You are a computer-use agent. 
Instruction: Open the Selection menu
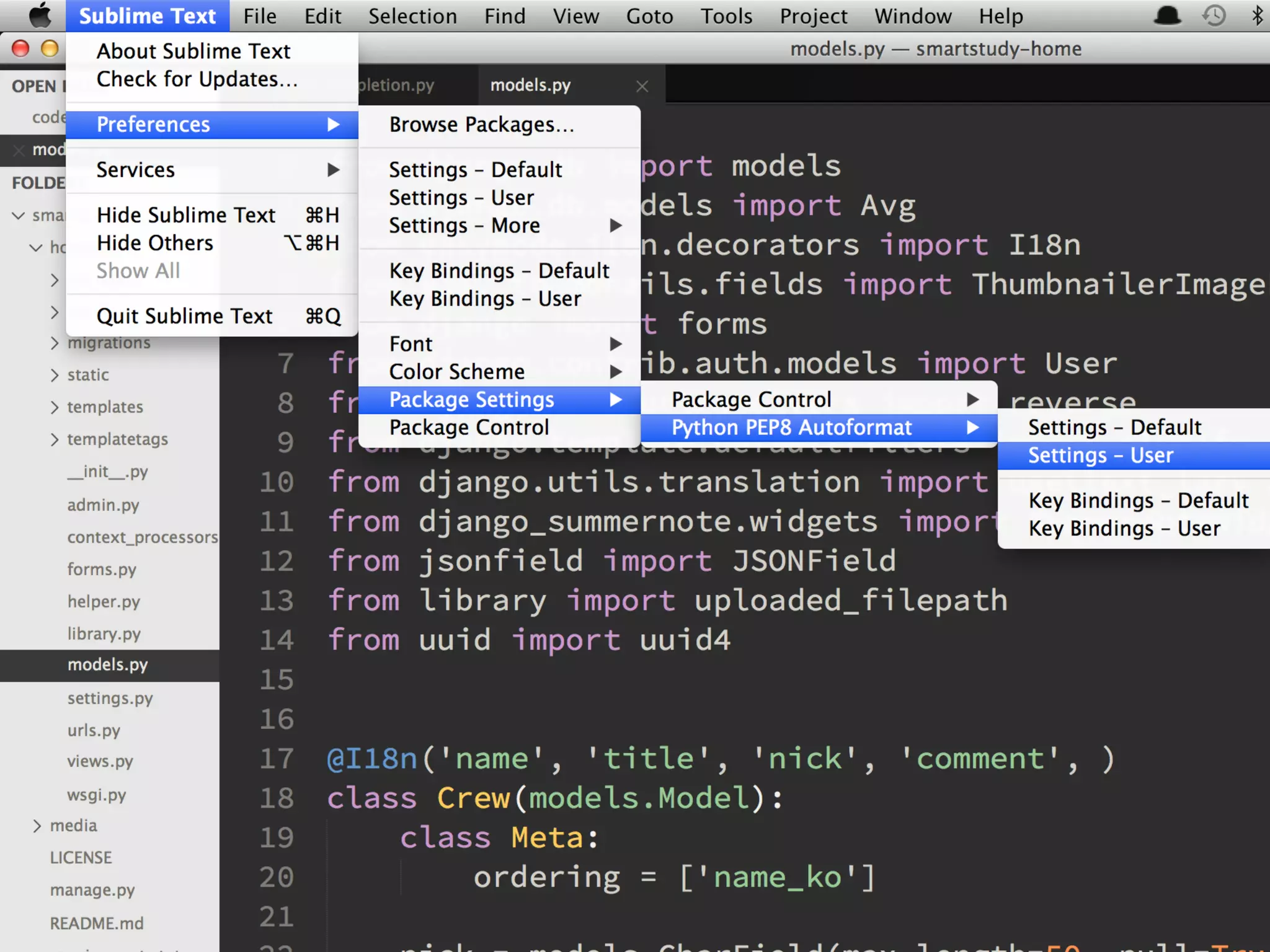(x=412, y=16)
